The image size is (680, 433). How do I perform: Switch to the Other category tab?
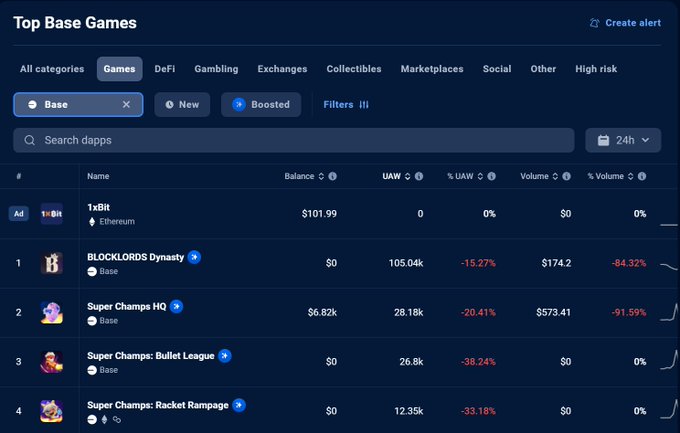coord(543,69)
